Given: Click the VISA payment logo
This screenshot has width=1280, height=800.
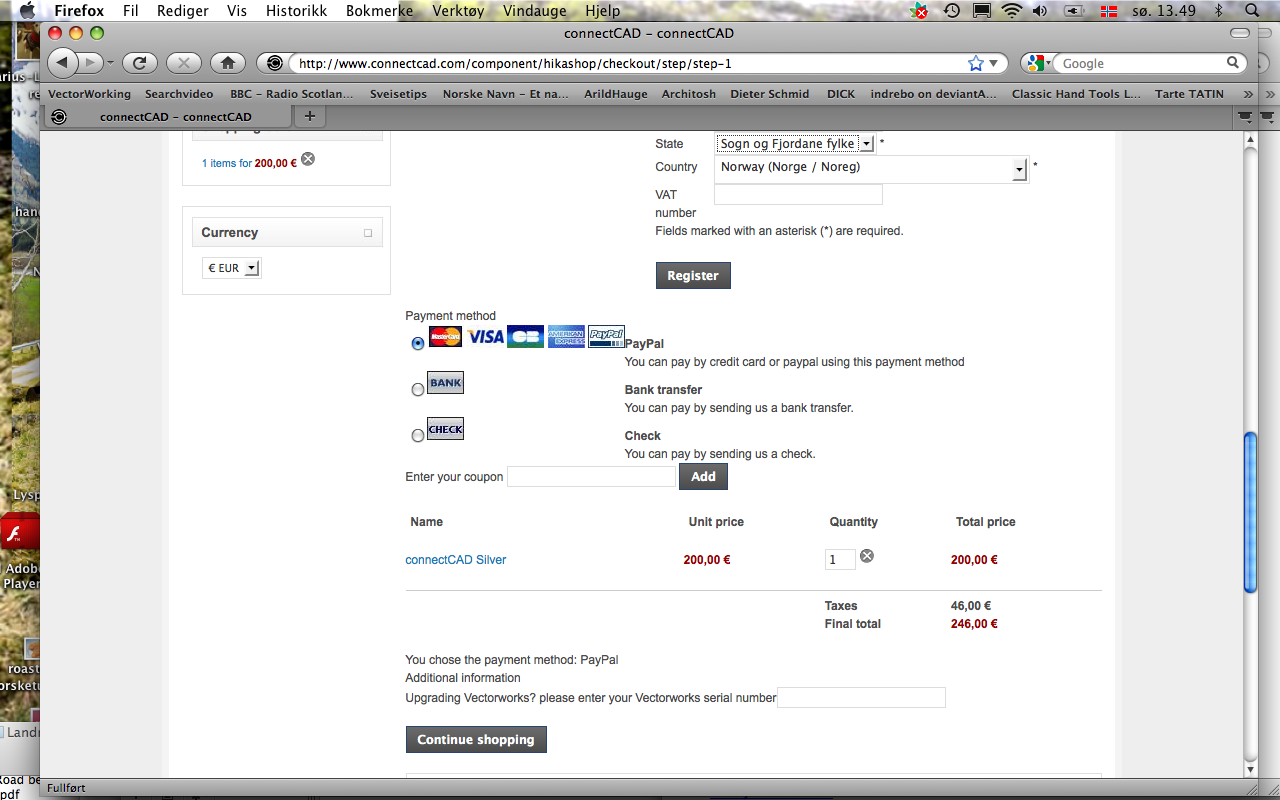Looking at the screenshot, I should tap(486, 337).
